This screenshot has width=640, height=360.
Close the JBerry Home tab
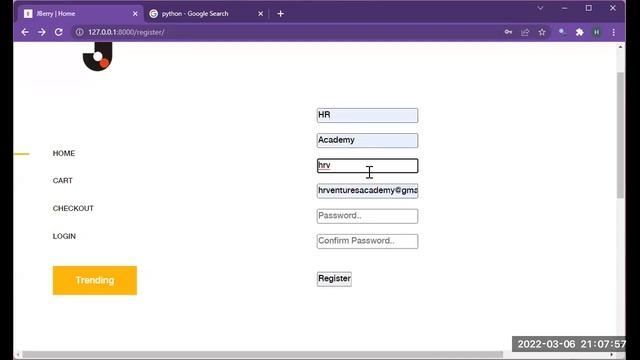135,13
